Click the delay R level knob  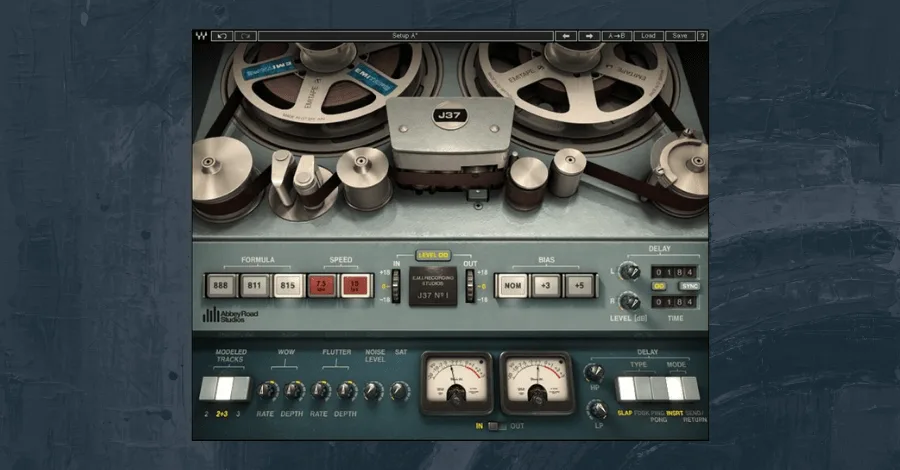click(630, 301)
